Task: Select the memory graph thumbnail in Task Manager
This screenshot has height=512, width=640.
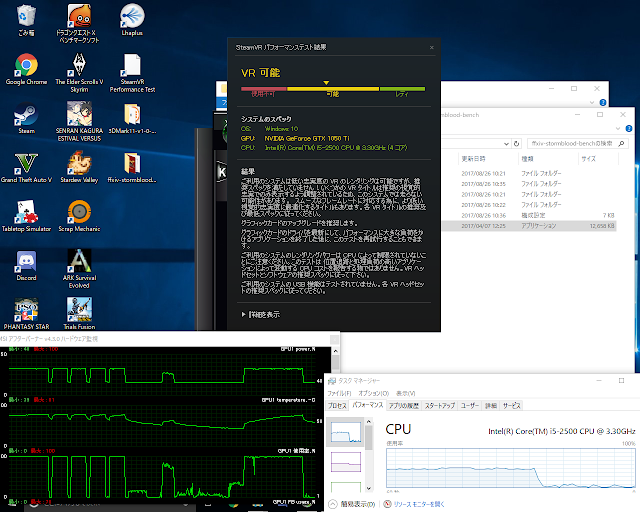Action: point(346,462)
